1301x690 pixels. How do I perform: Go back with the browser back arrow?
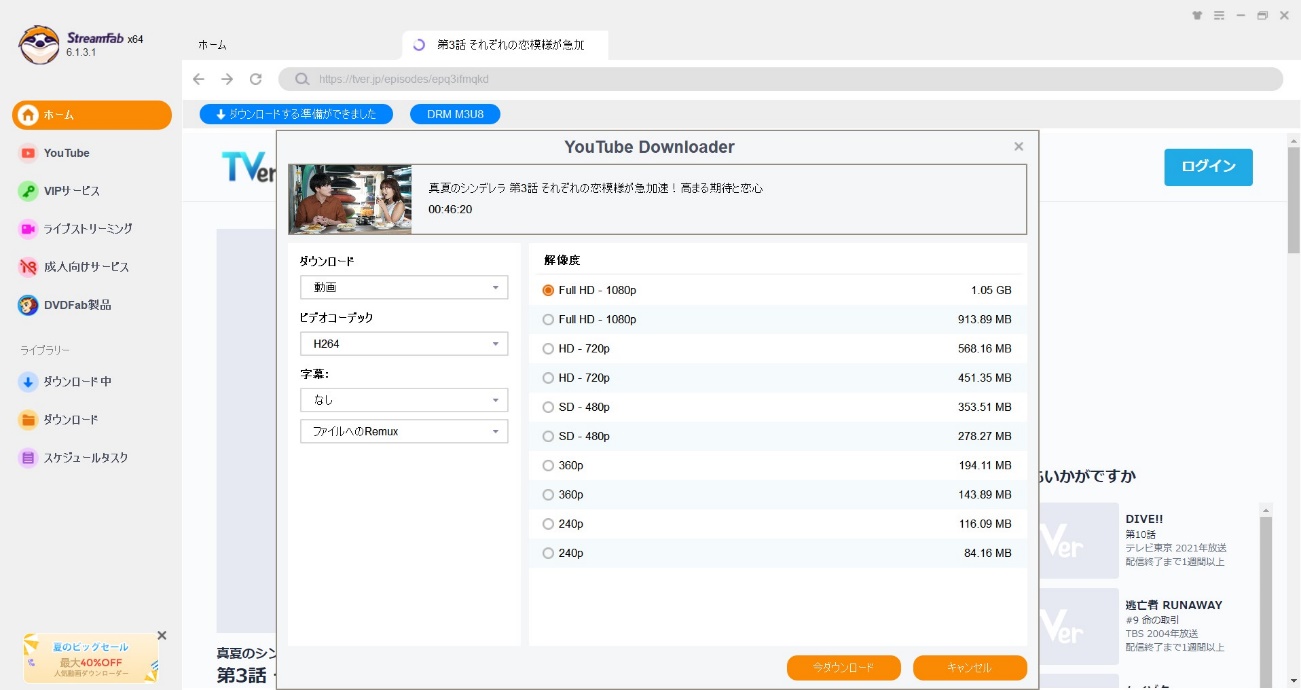pos(198,79)
